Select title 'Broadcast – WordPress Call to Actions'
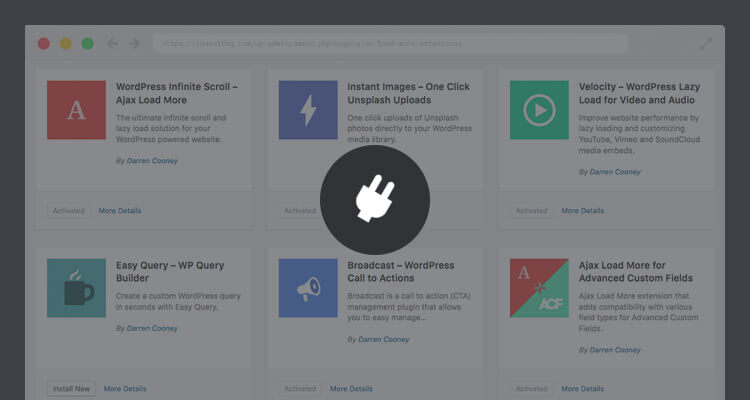 [401, 271]
